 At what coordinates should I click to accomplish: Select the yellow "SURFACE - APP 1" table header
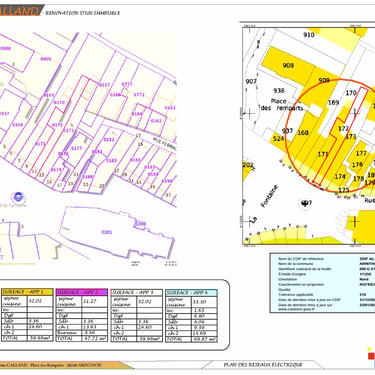pos(27,292)
